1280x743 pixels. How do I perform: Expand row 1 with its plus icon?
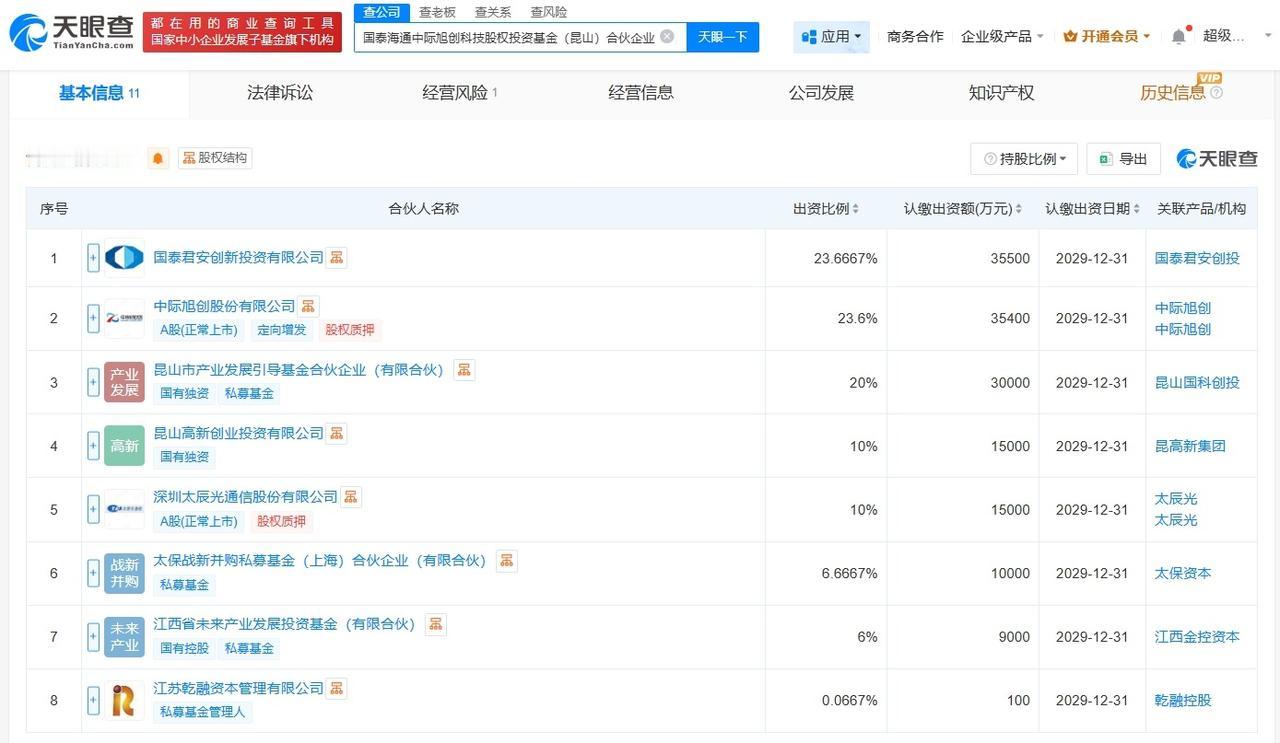[91, 256]
